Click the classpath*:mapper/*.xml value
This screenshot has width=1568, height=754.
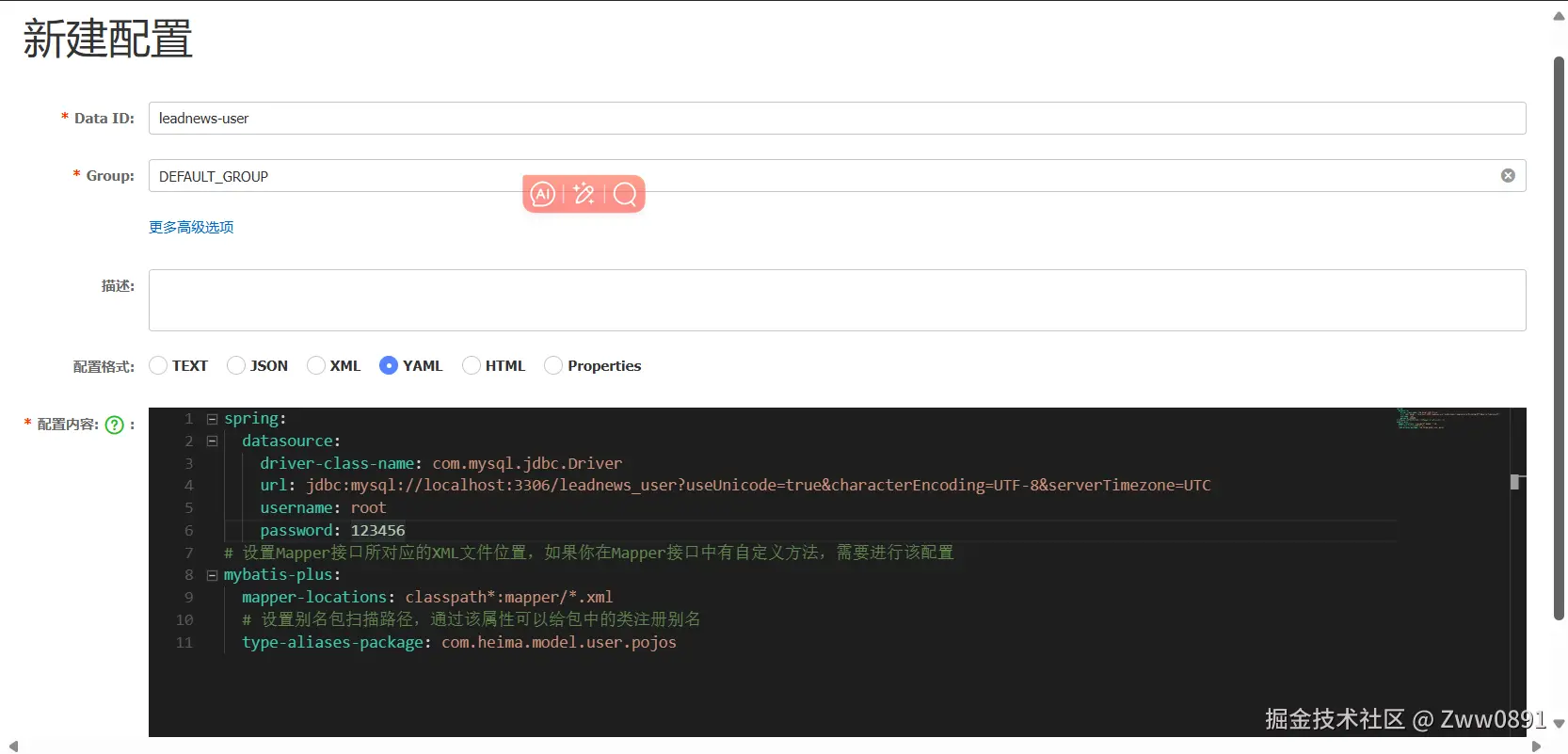point(509,598)
